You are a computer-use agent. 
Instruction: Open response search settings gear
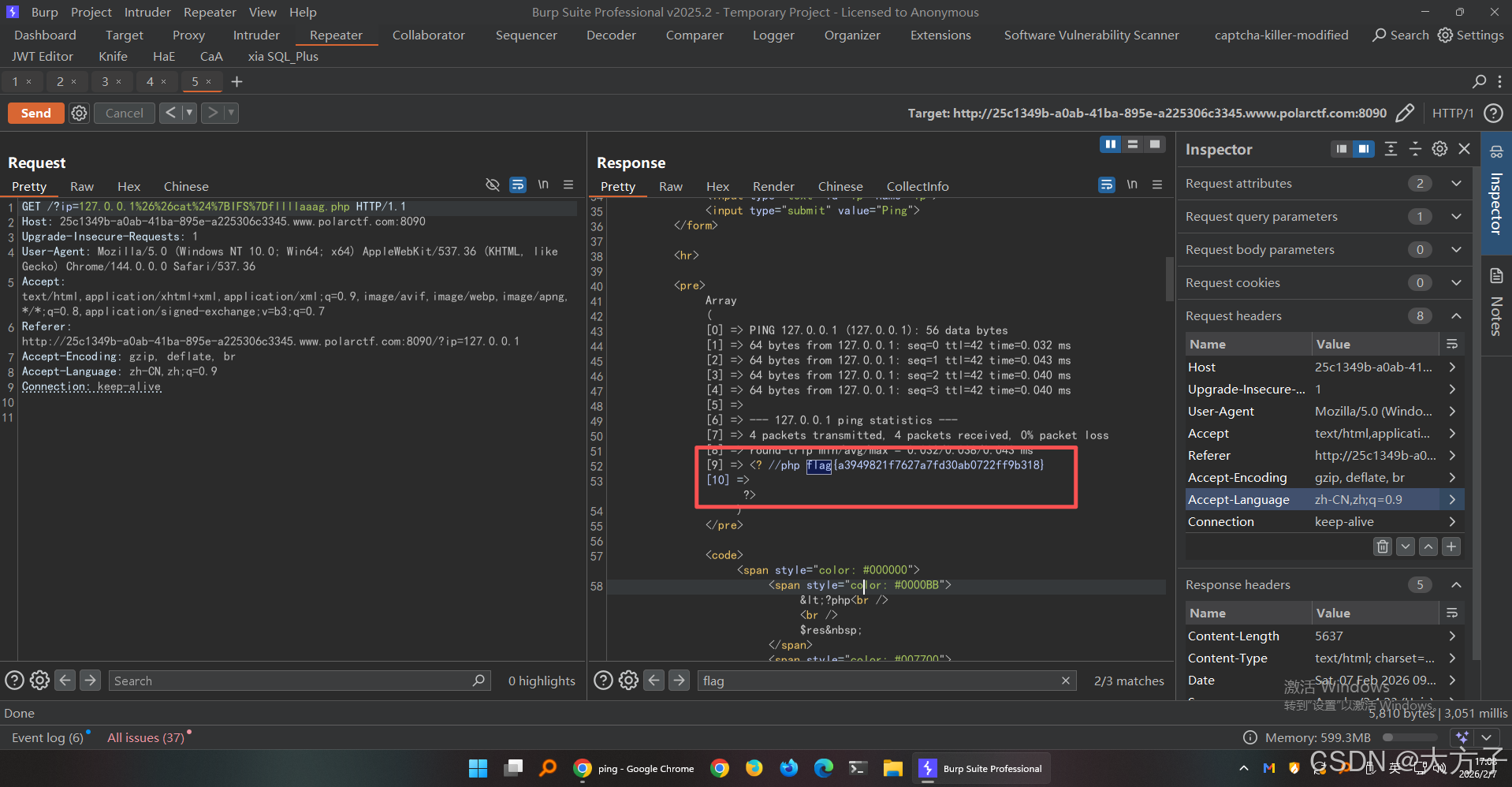[628, 680]
